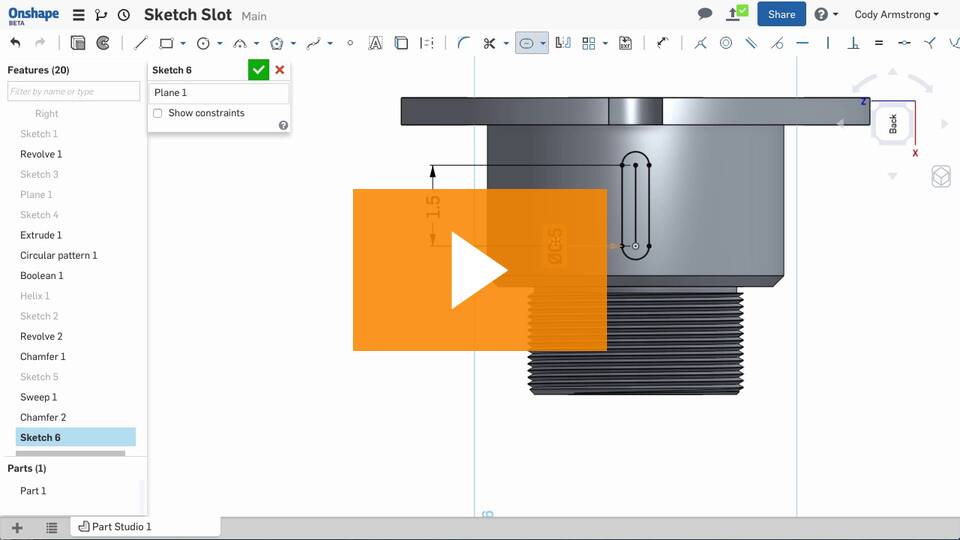Open the tab manager list icon
Screen dimensions: 960x540
pyautogui.click(x=51, y=528)
